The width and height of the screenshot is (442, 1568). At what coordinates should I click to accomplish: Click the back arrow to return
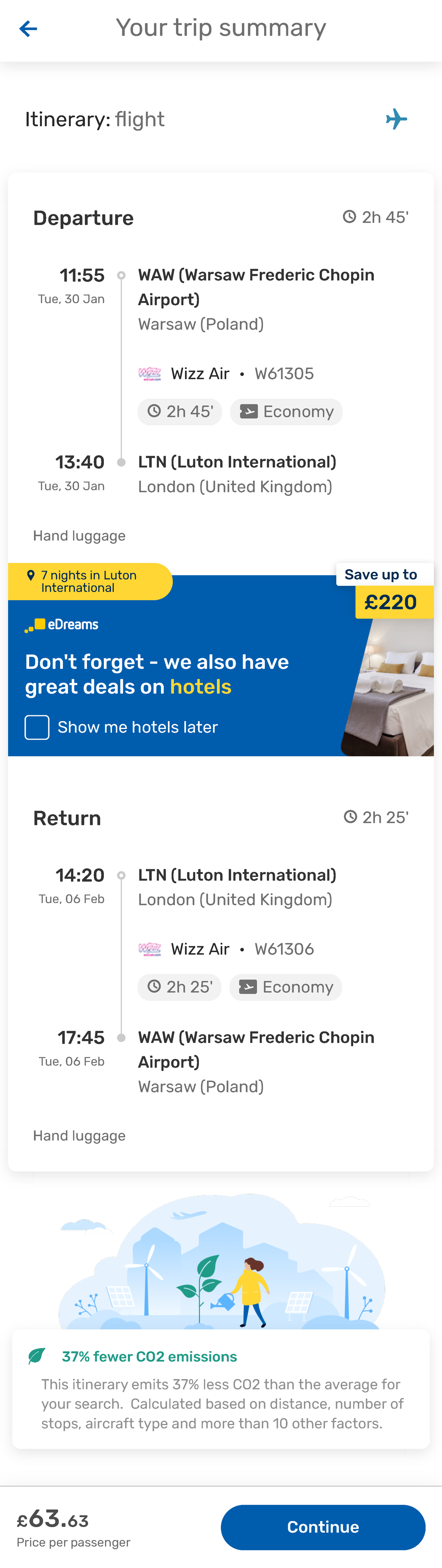pos(27,29)
